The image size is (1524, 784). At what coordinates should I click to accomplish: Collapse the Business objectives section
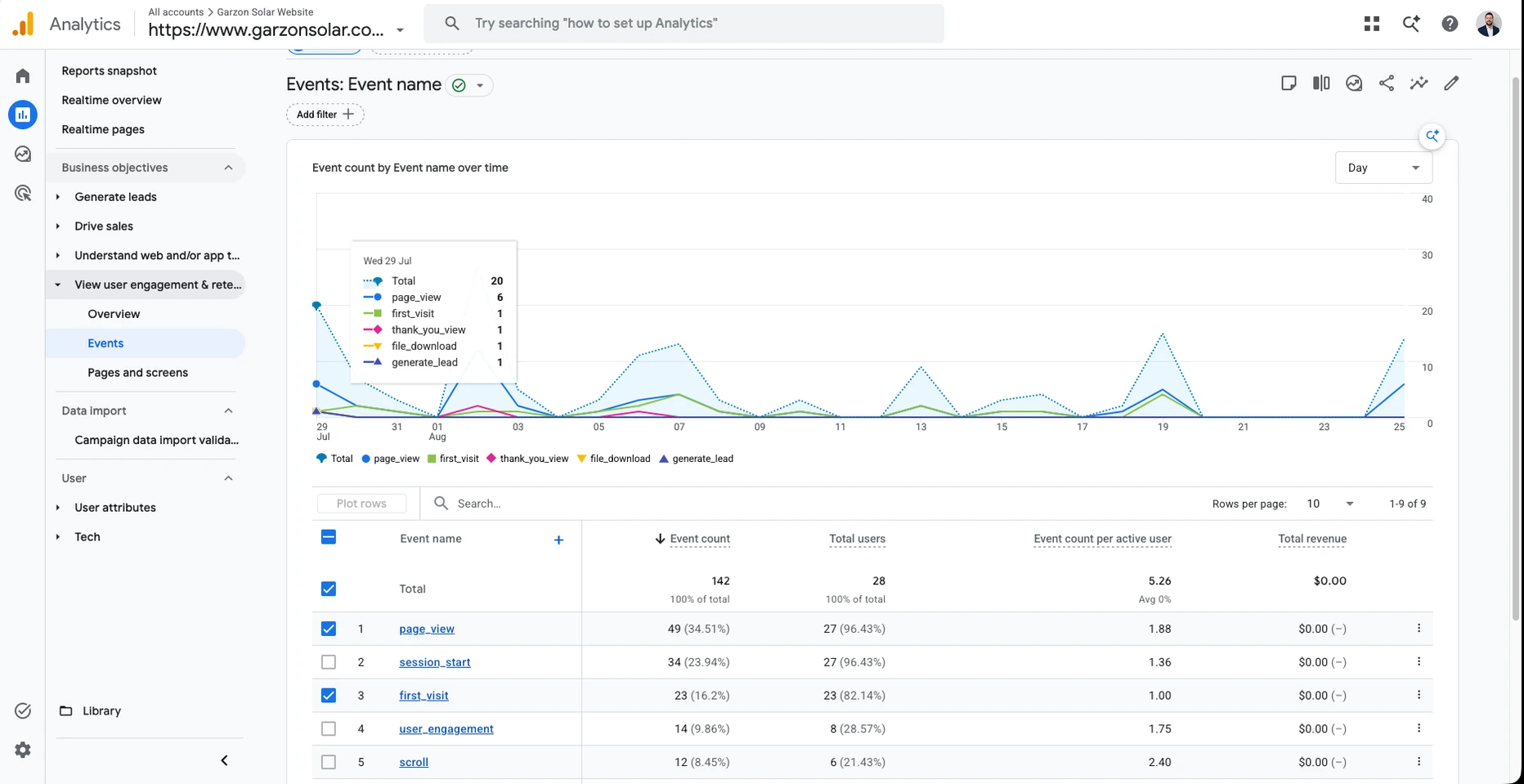228,168
